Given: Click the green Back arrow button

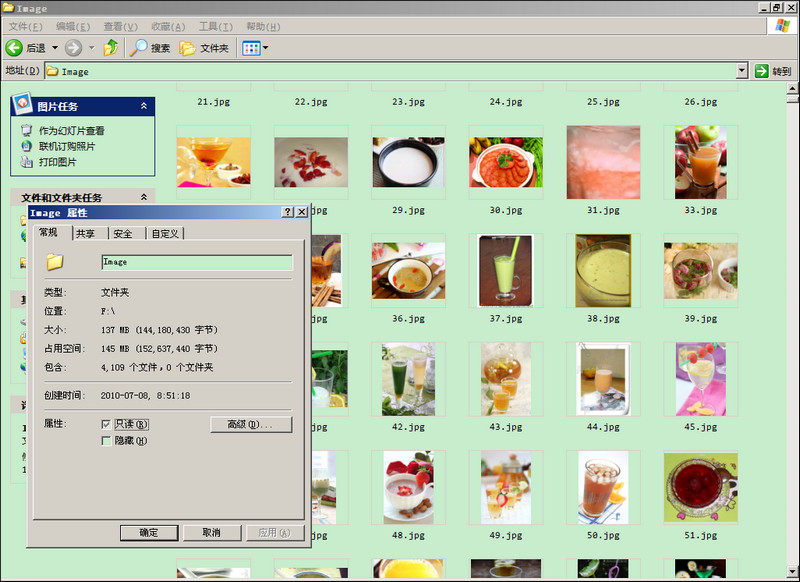Looking at the screenshot, I should (x=14, y=48).
